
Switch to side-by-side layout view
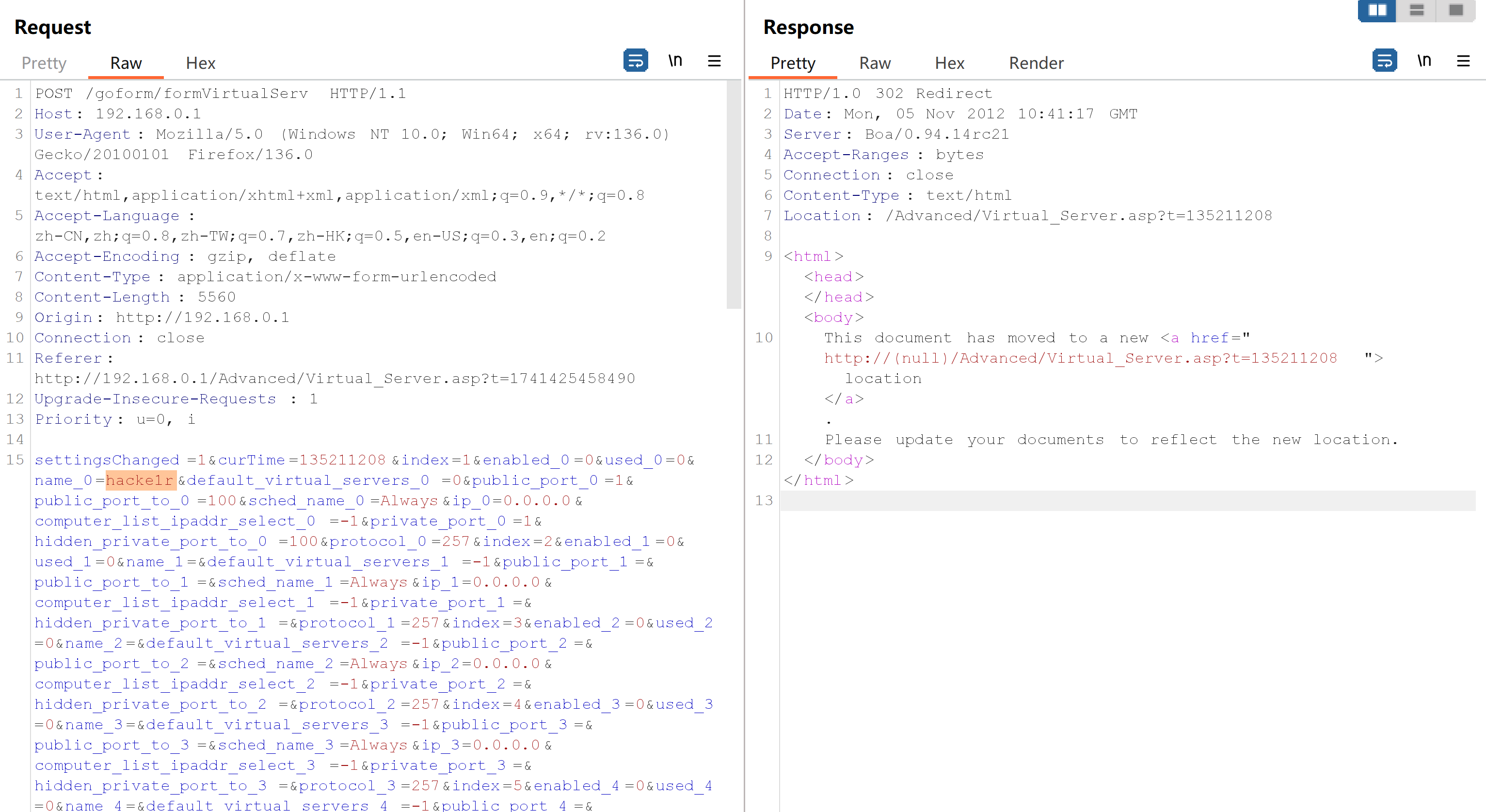1377,10
